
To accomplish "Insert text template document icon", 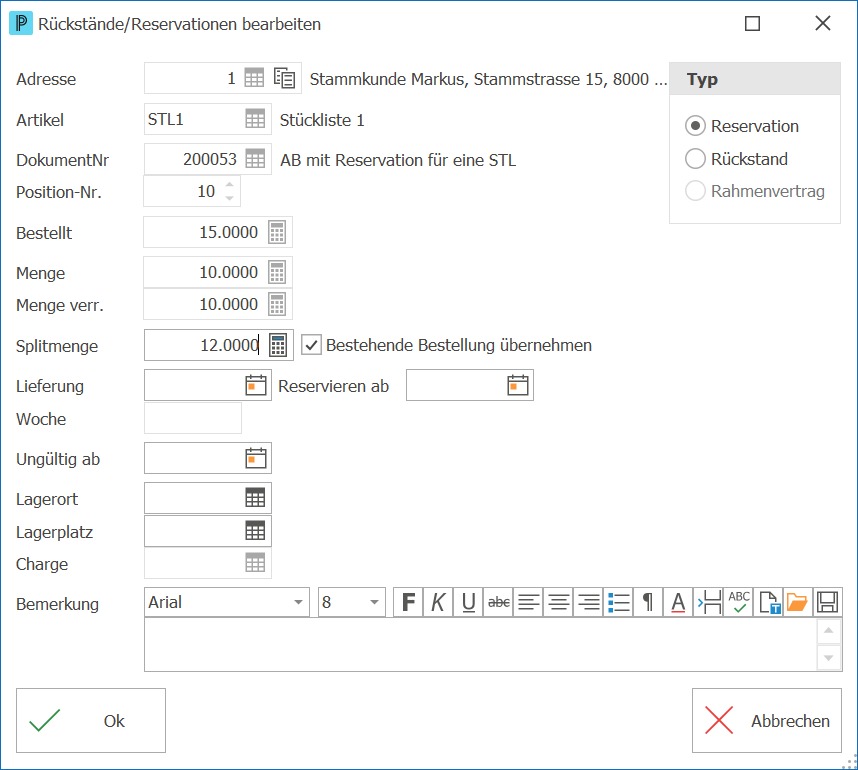I will [769, 602].
